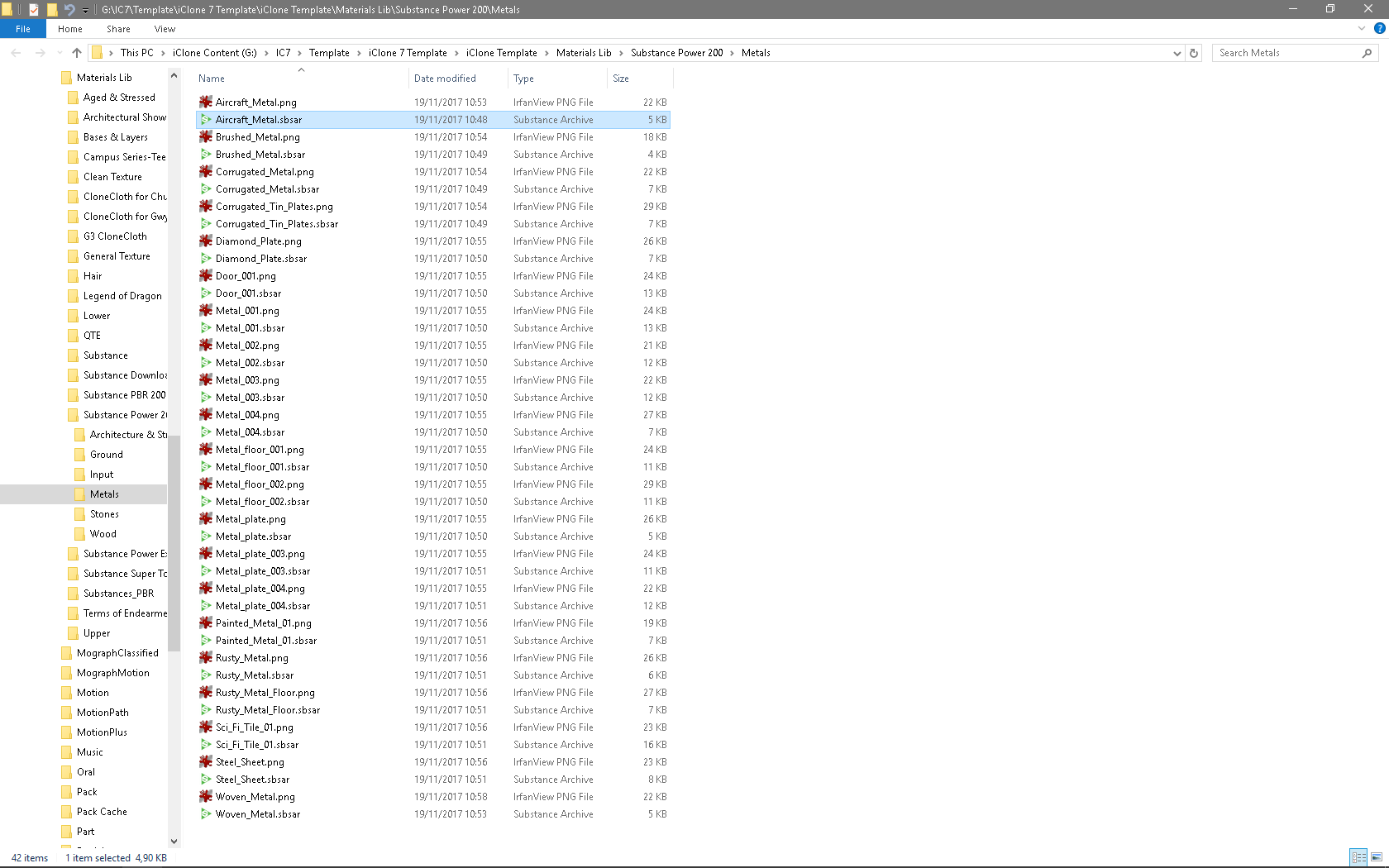The width and height of the screenshot is (1389, 868).
Task: Click the PNG icon of Aircraft_Metal.png
Action: pyautogui.click(x=206, y=102)
